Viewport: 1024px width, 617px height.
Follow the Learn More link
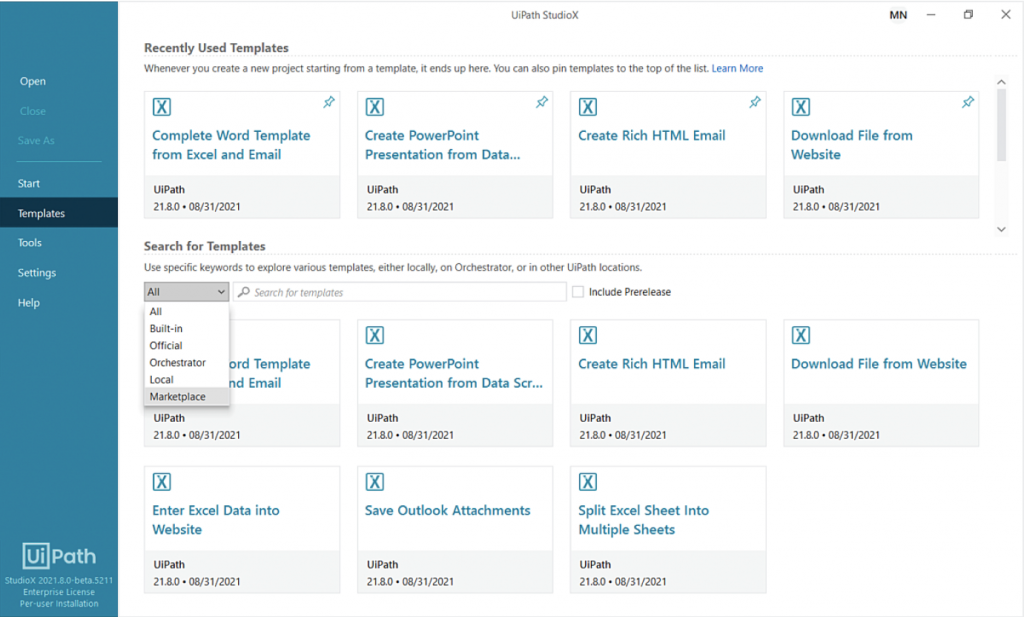coord(737,68)
